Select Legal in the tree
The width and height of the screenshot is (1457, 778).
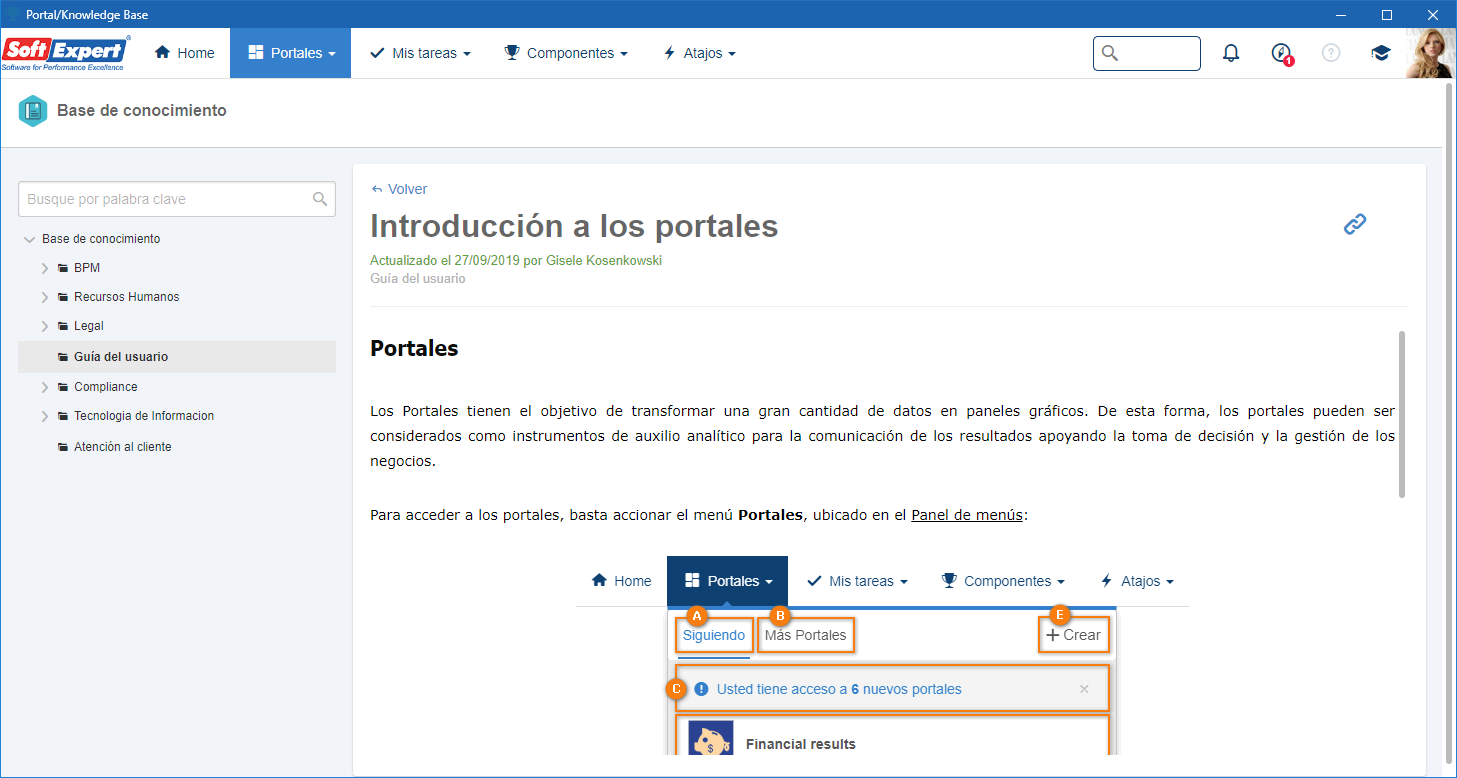pyautogui.click(x=89, y=326)
